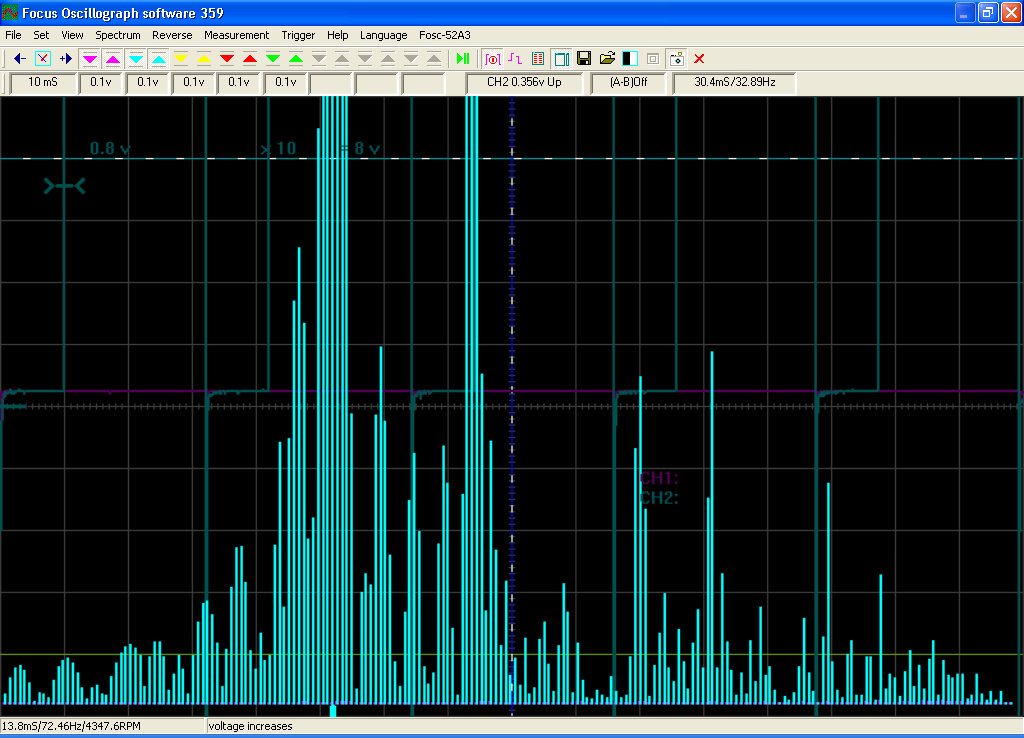Click the camera snapshot icon
Viewport: 1024px width, 738px height.
point(677,59)
